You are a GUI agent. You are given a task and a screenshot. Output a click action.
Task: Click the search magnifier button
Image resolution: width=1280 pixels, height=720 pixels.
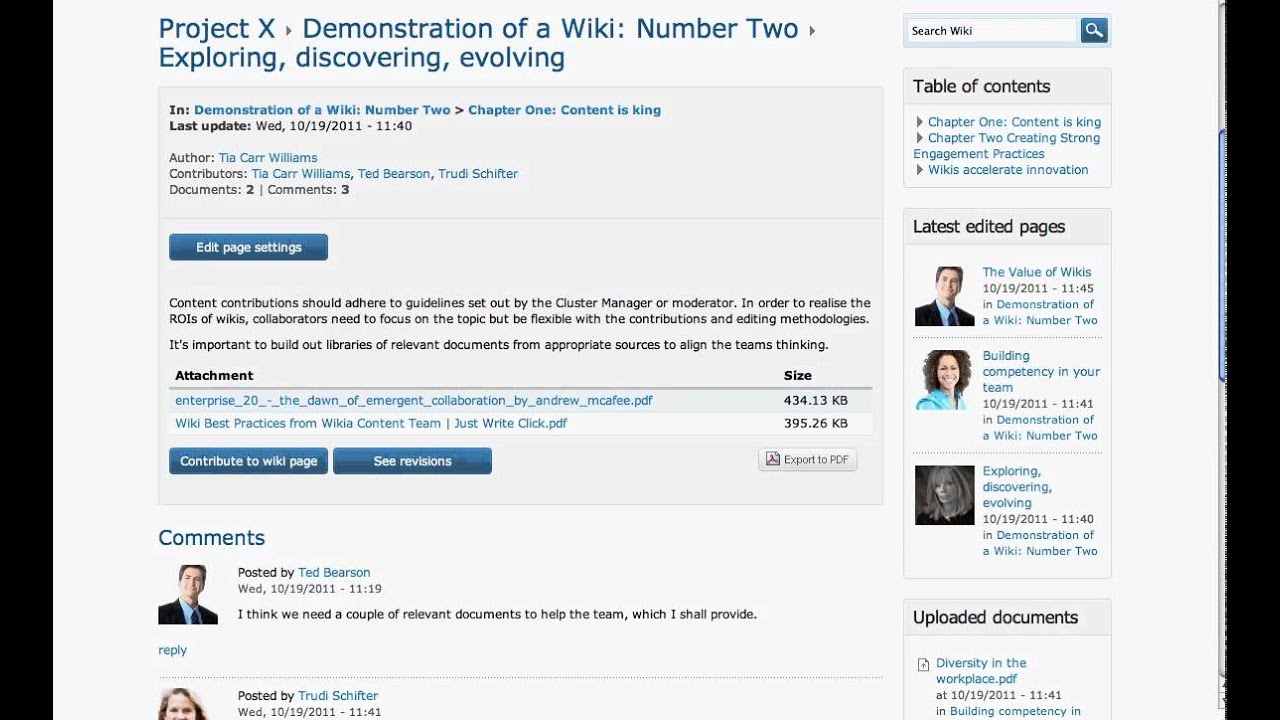(x=1094, y=31)
